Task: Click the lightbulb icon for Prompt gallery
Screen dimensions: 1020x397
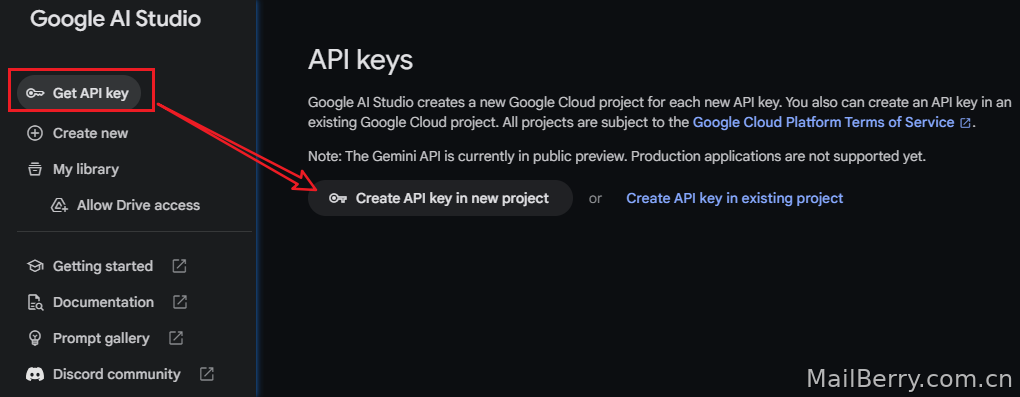Action: coord(34,338)
